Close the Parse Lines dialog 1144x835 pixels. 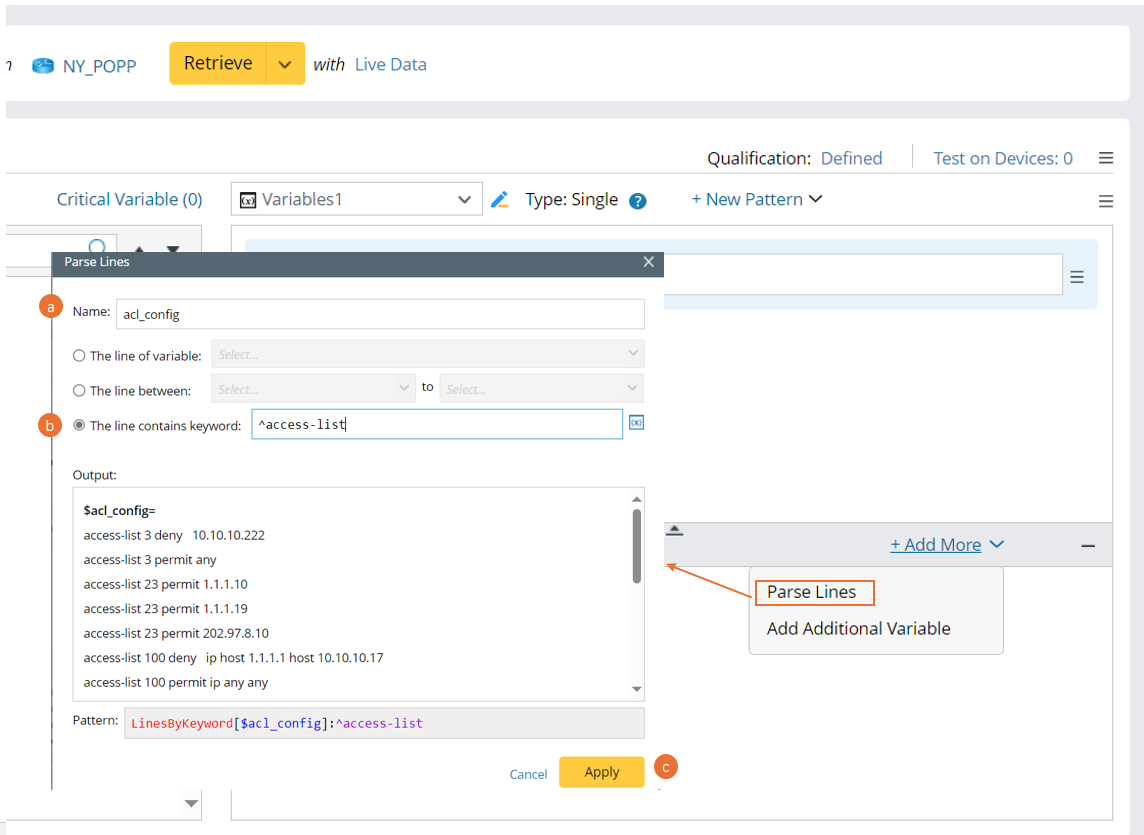click(x=649, y=262)
